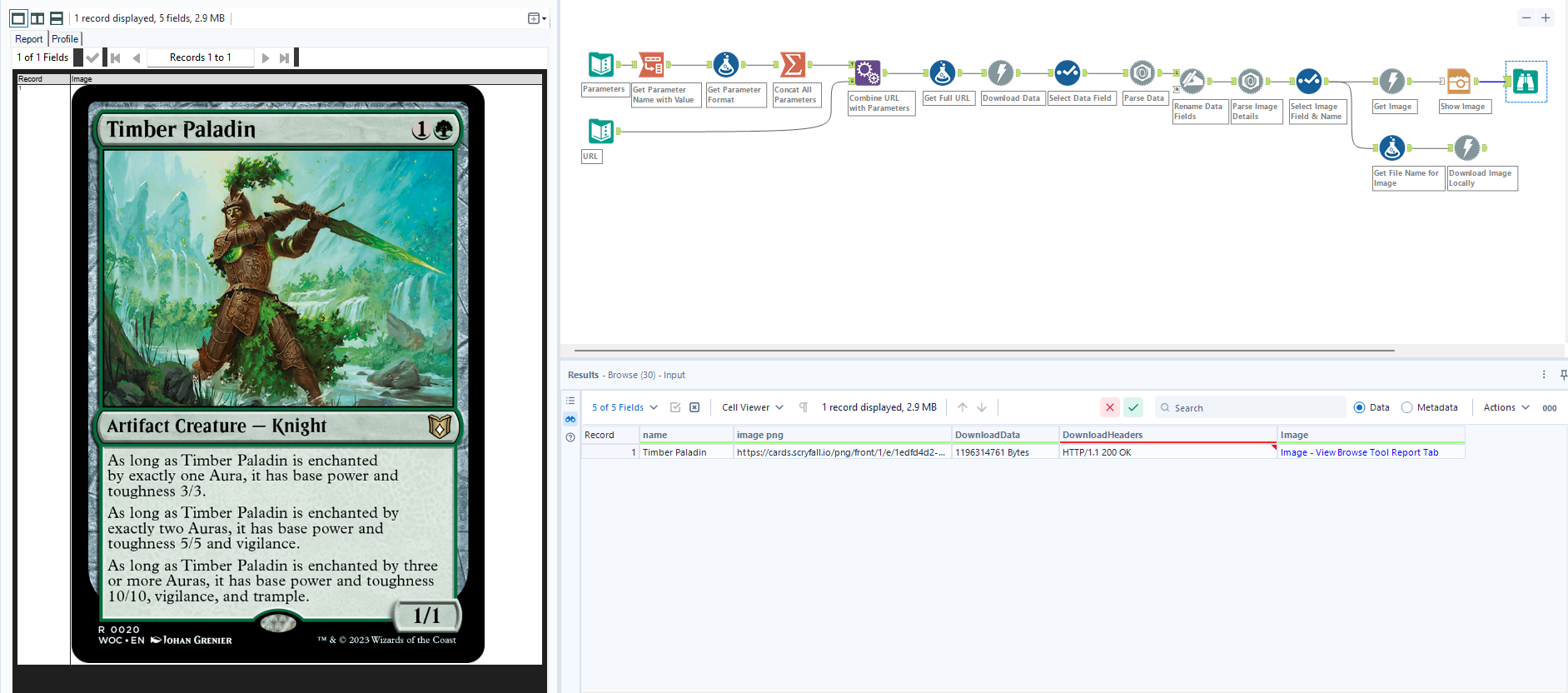Screen dimensions: 1568x693
Task: Select the Data radio button
Action: click(x=1360, y=407)
